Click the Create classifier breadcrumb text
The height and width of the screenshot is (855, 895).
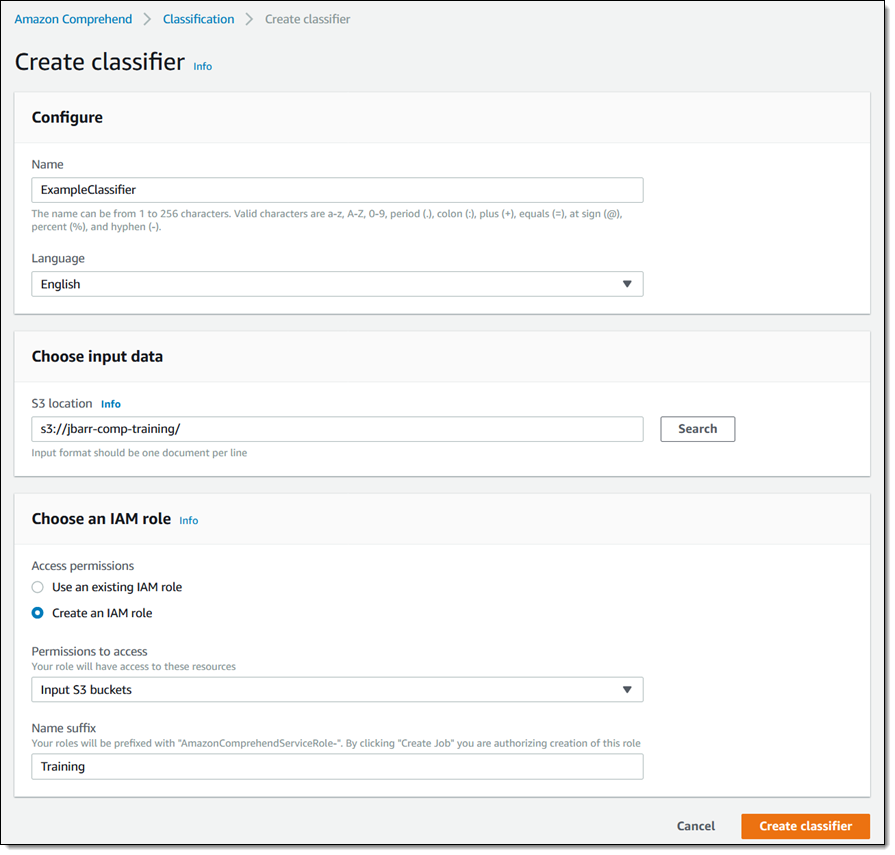click(307, 19)
